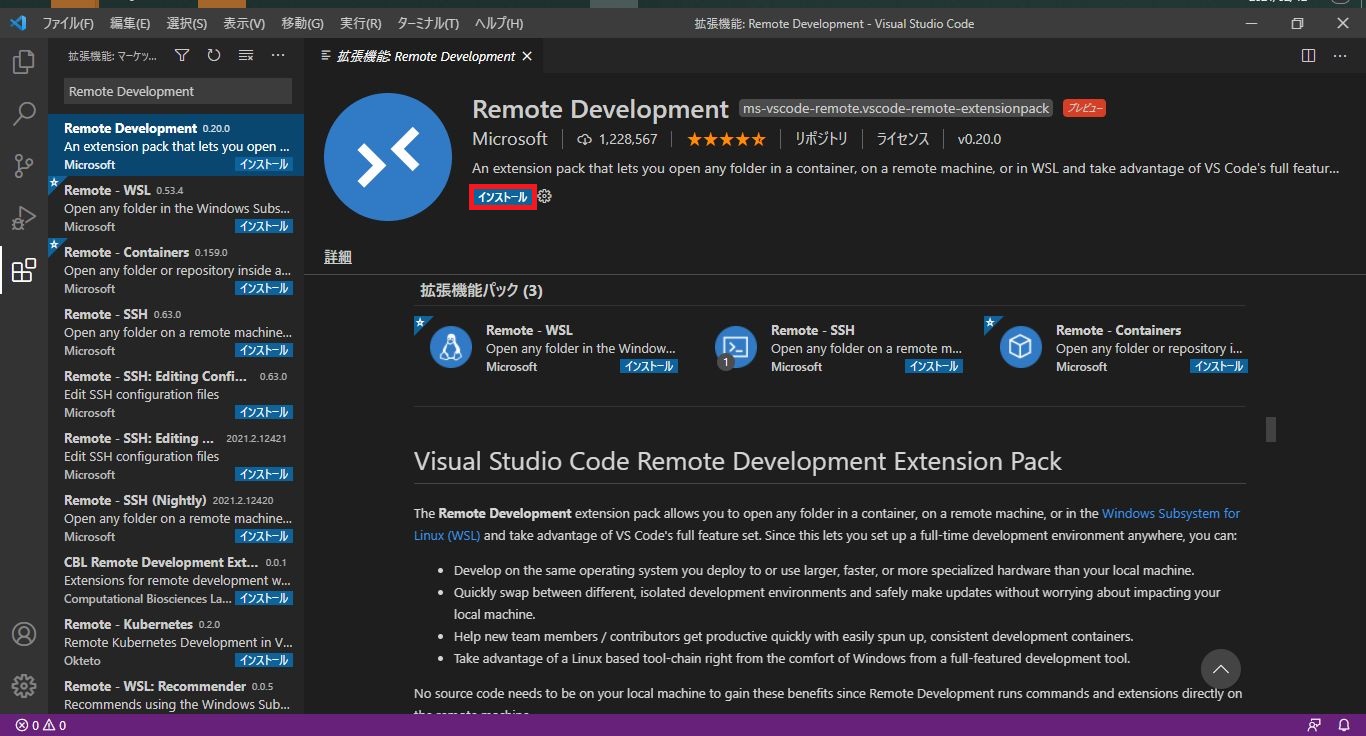Refresh the extensions list
This screenshot has height=736, width=1366.
213,56
